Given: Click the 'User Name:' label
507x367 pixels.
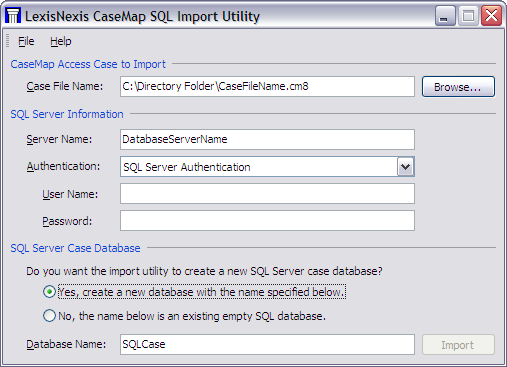Looking at the screenshot, I should [70, 194].
